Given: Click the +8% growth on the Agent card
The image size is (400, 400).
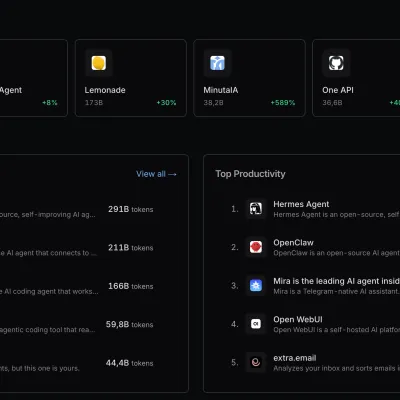Looking at the screenshot, I should point(50,103).
